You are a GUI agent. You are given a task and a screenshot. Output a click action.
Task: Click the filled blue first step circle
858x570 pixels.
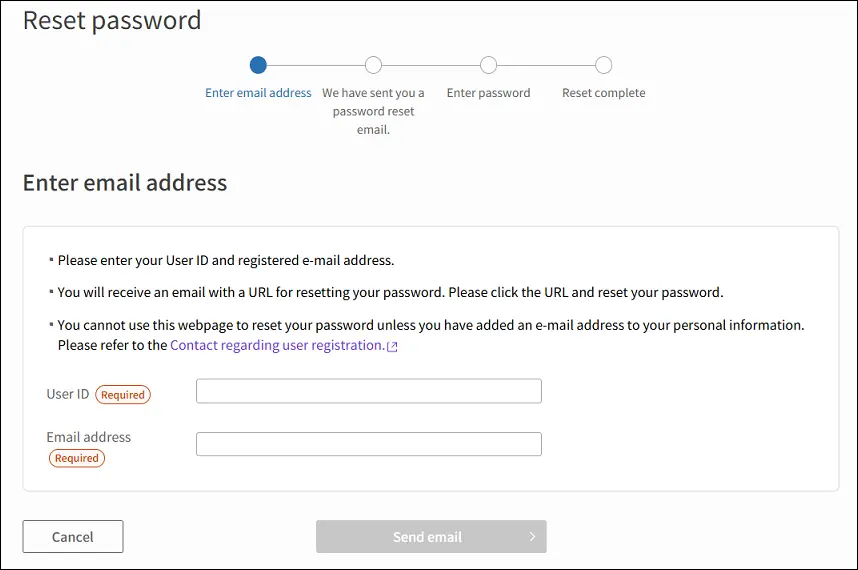[x=258, y=65]
